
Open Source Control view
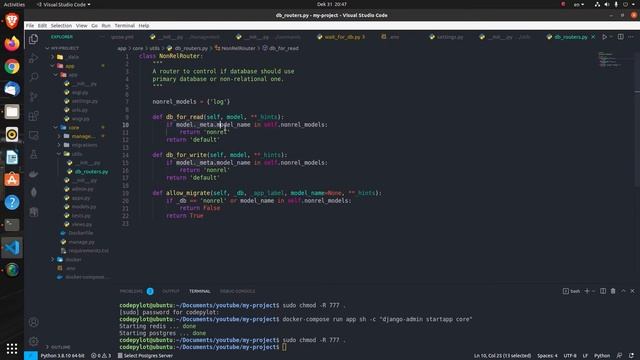pos(34,96)
